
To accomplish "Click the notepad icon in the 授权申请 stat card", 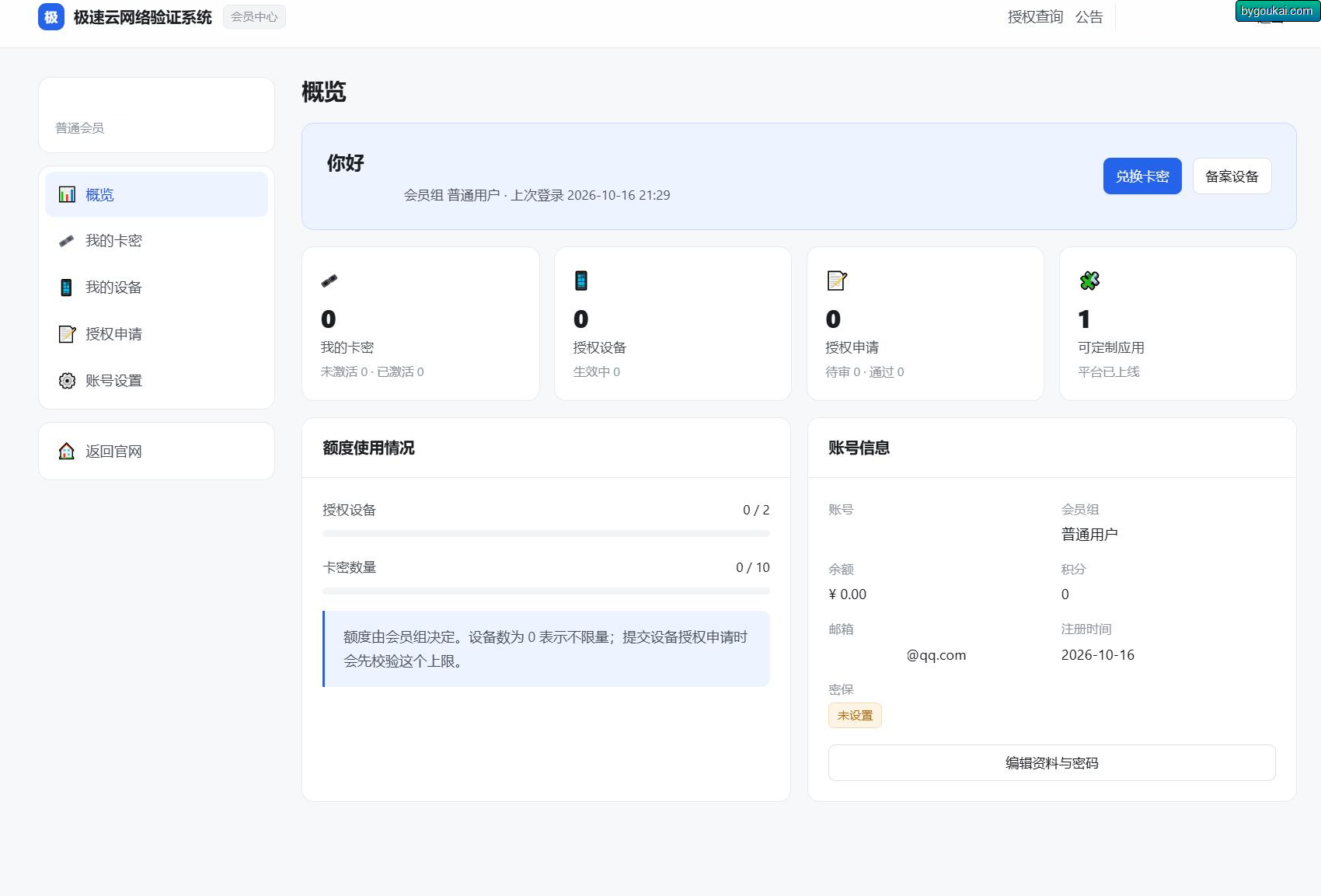I will pyautogui.click(x=837, y=281).
